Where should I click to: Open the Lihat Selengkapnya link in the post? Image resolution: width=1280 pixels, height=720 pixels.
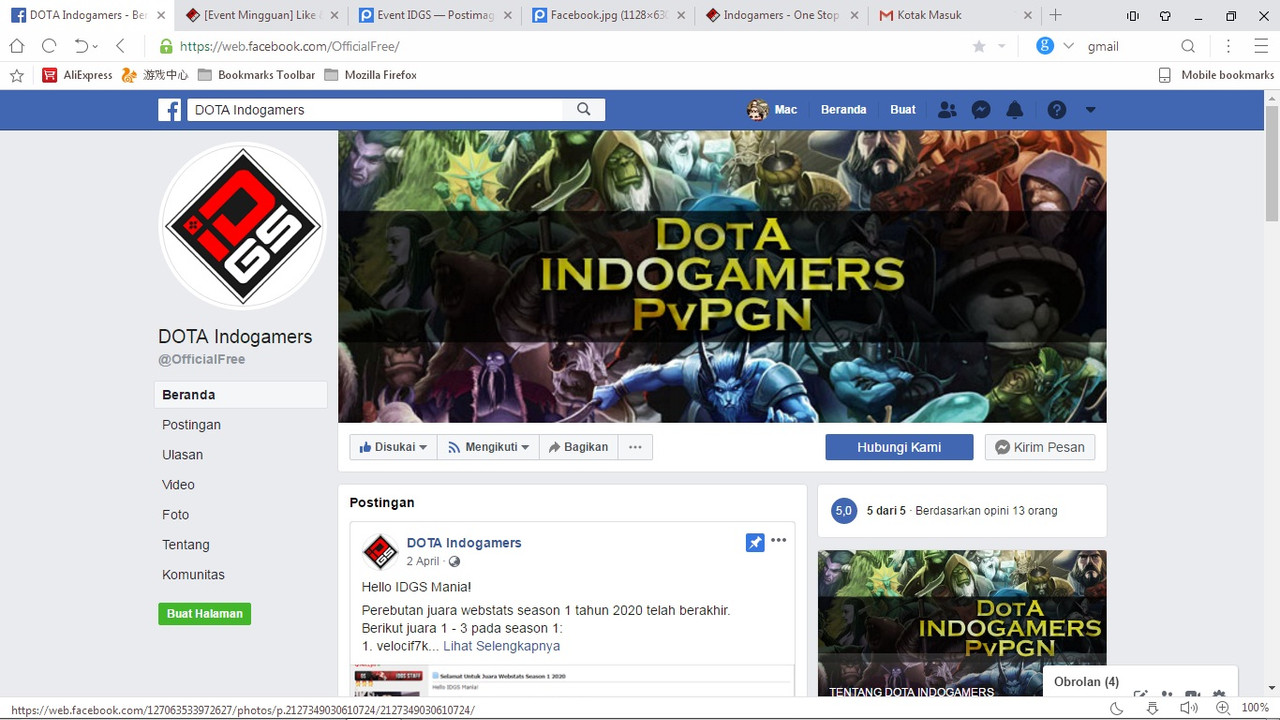[501, 645]
